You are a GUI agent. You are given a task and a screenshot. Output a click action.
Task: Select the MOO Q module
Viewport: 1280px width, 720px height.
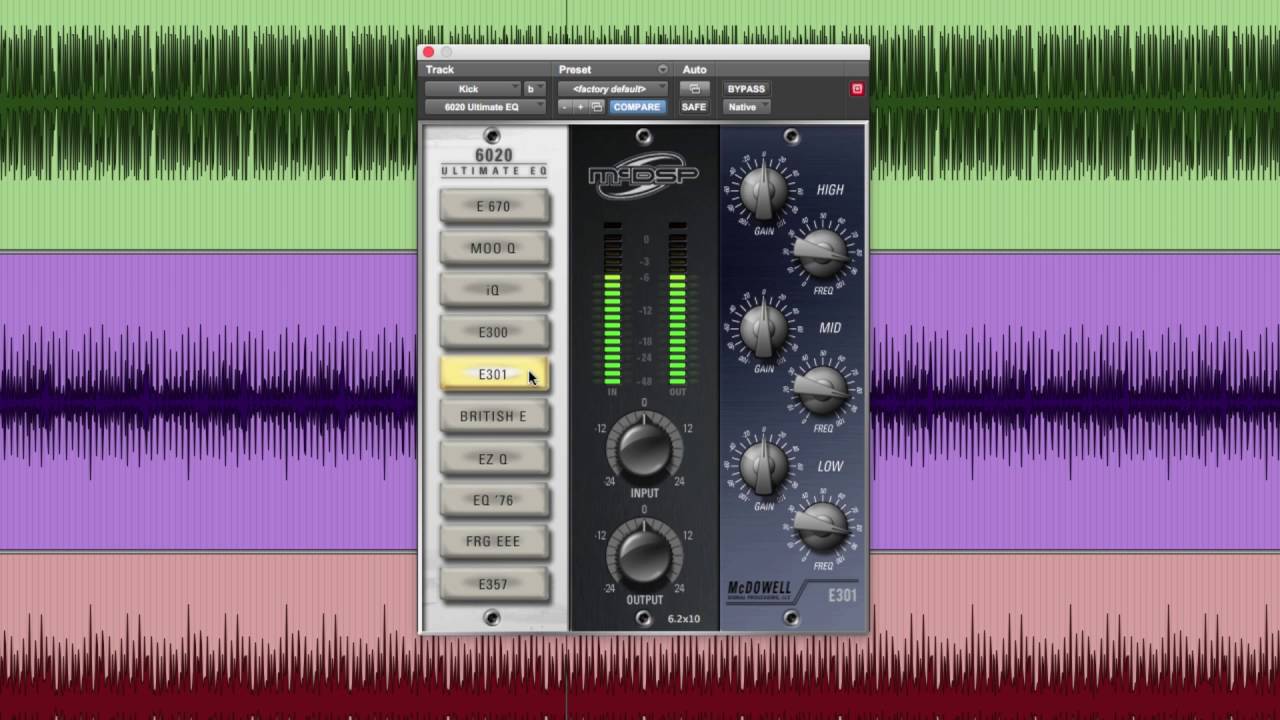(x=493, y=248)
